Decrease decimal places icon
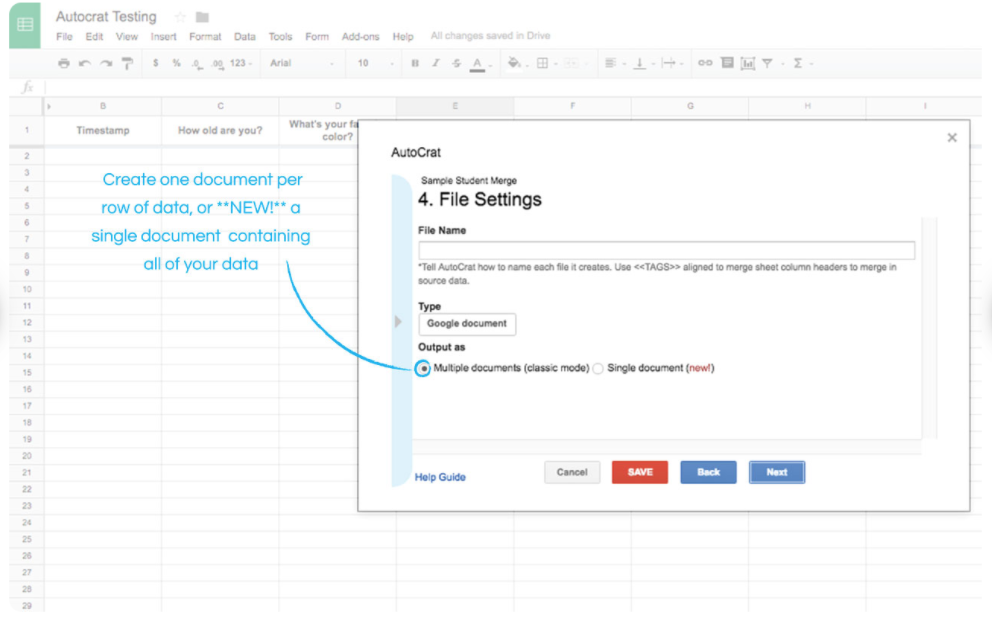The height and width of the screenshot is (622, 1008). point(197,64)
